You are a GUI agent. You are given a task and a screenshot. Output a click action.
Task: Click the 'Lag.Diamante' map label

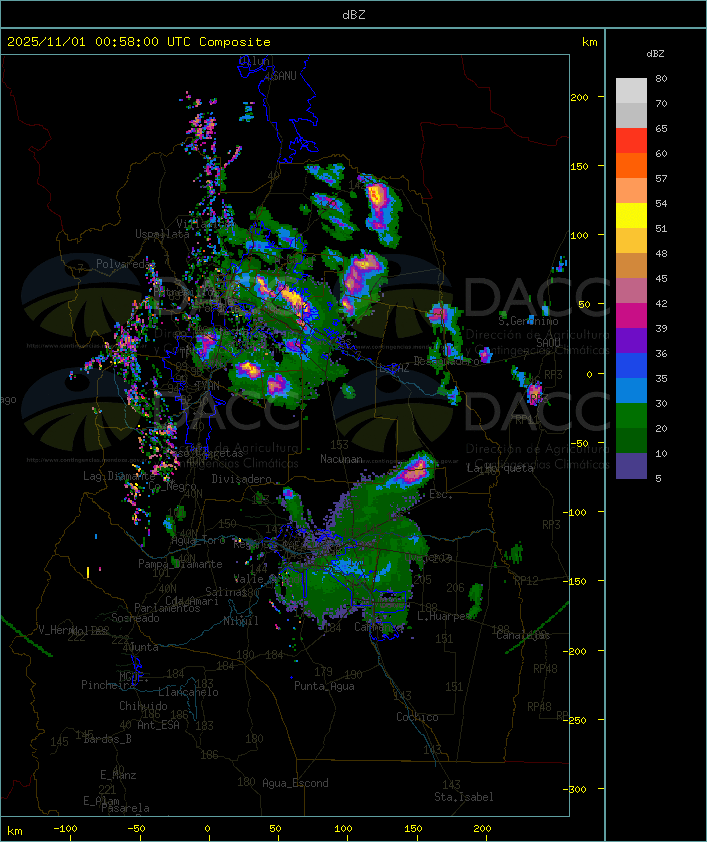[x=119, y=476]
